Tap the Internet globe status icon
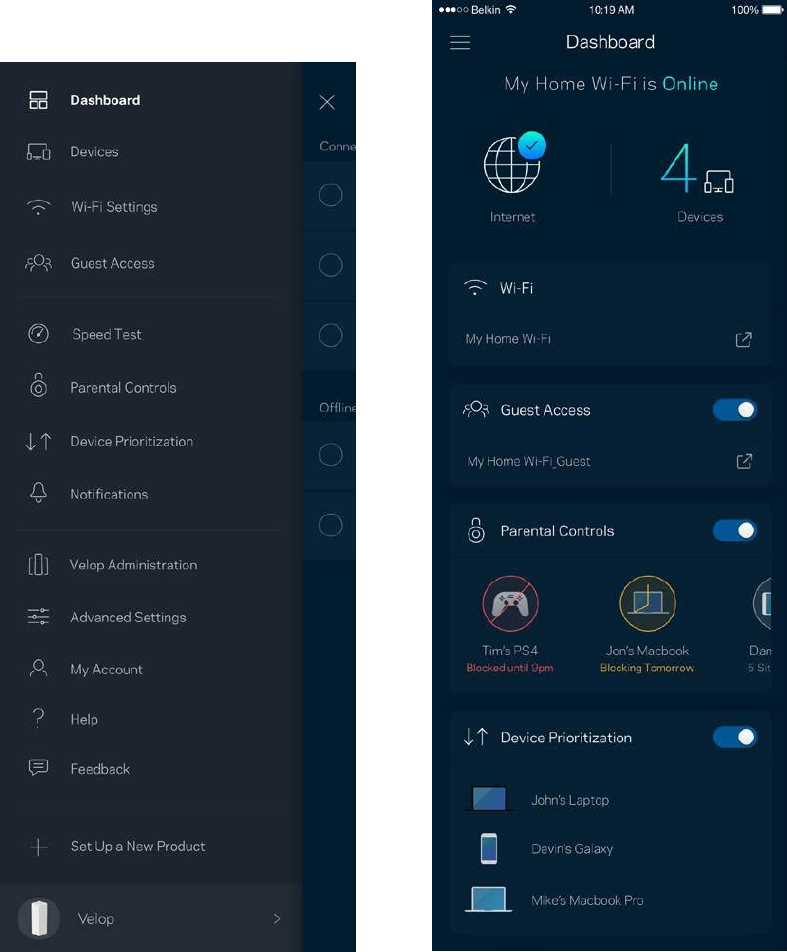The height and width of the screenshot is (952, 787). (x=514, y=163)
